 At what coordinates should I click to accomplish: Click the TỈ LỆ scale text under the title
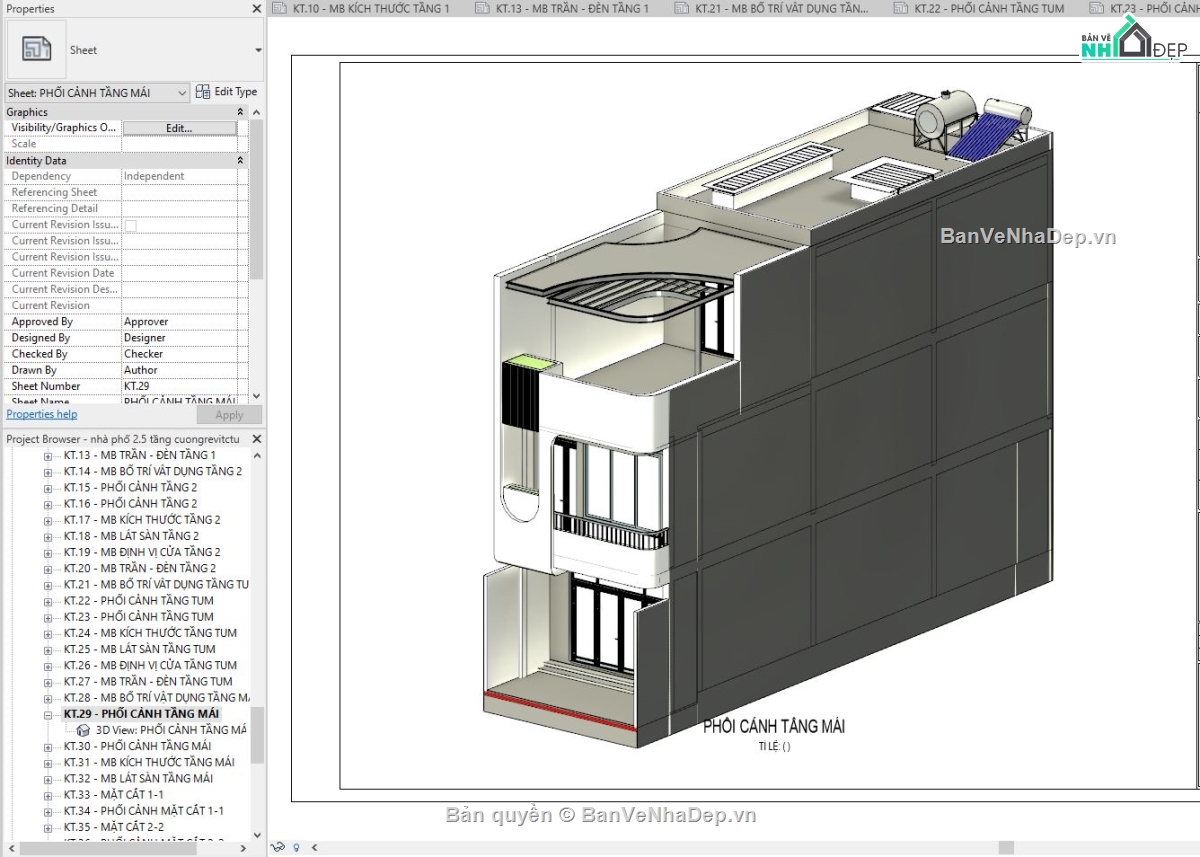click(774, 745)
